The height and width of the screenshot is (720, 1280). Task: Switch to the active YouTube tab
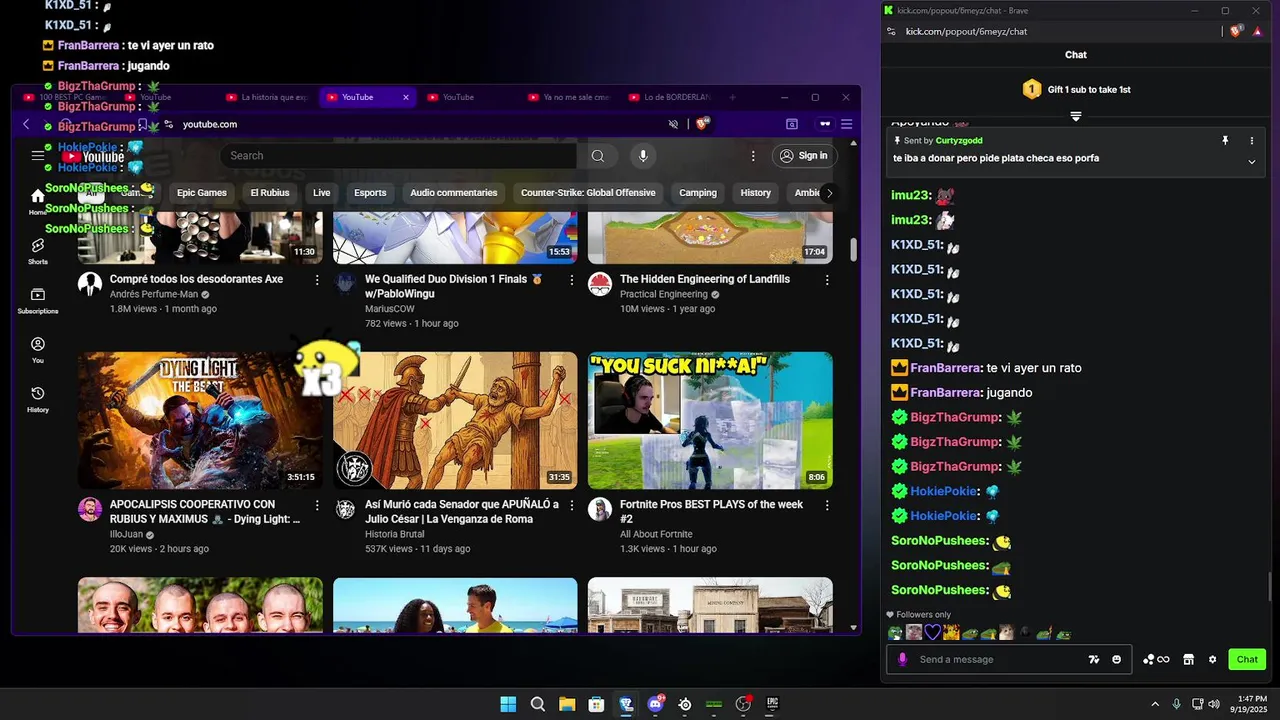tap(366, 97)
